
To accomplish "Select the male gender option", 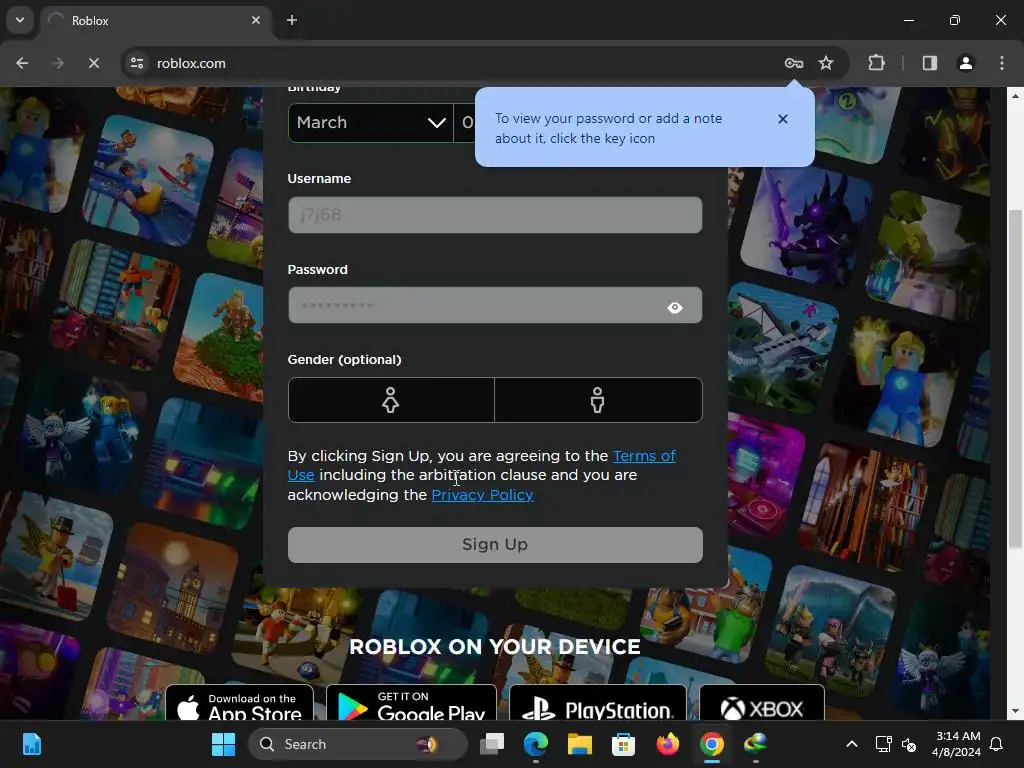I will [598, 400].
